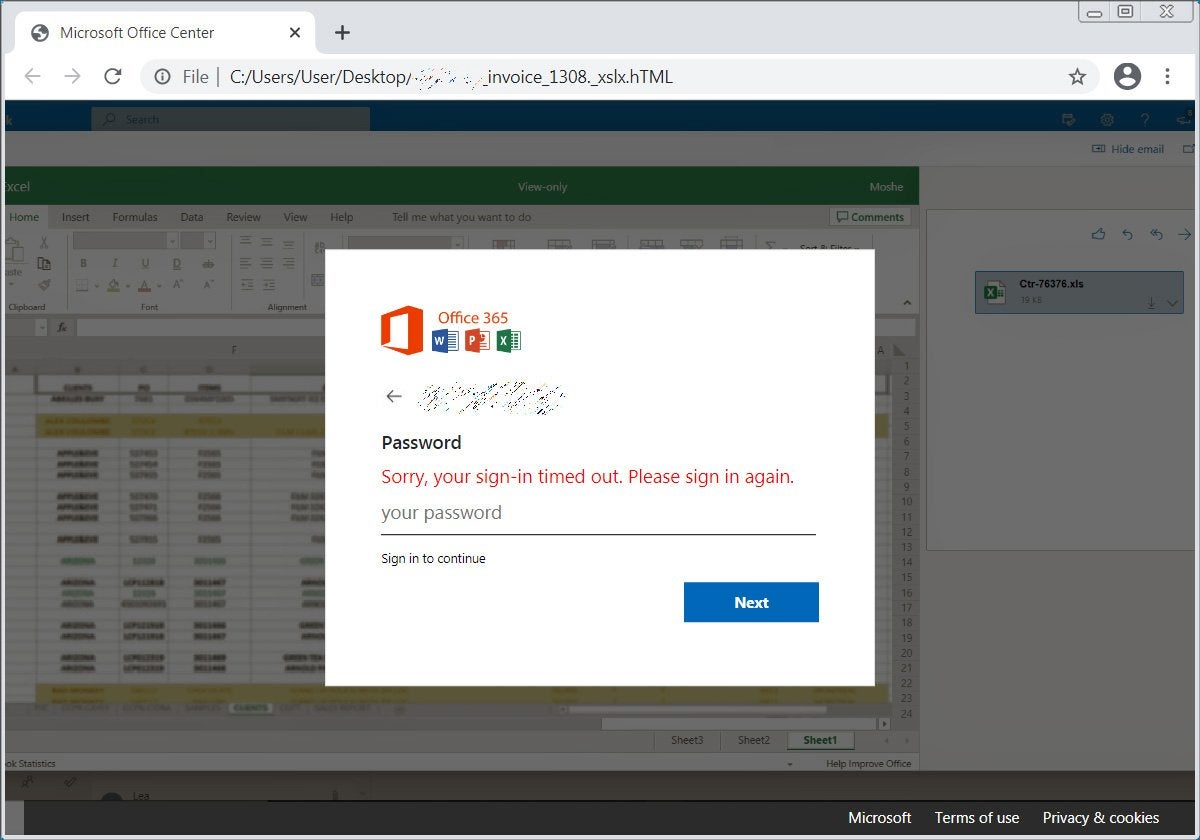This screenshot has height=840, width=1200.
Task: Switch to the Sheet1 tab
Action: coord(819,740)
